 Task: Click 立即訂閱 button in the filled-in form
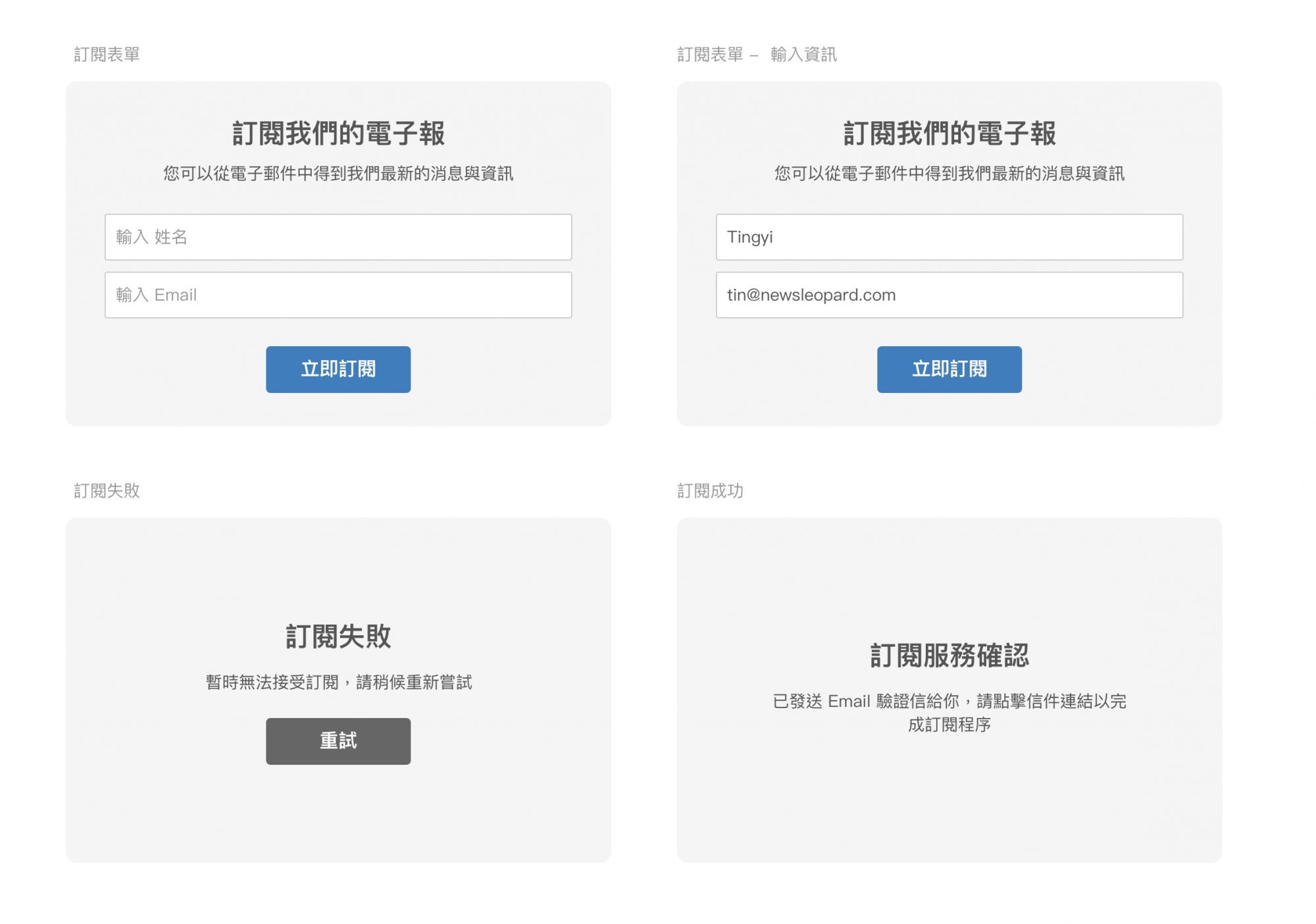(949, 369)
